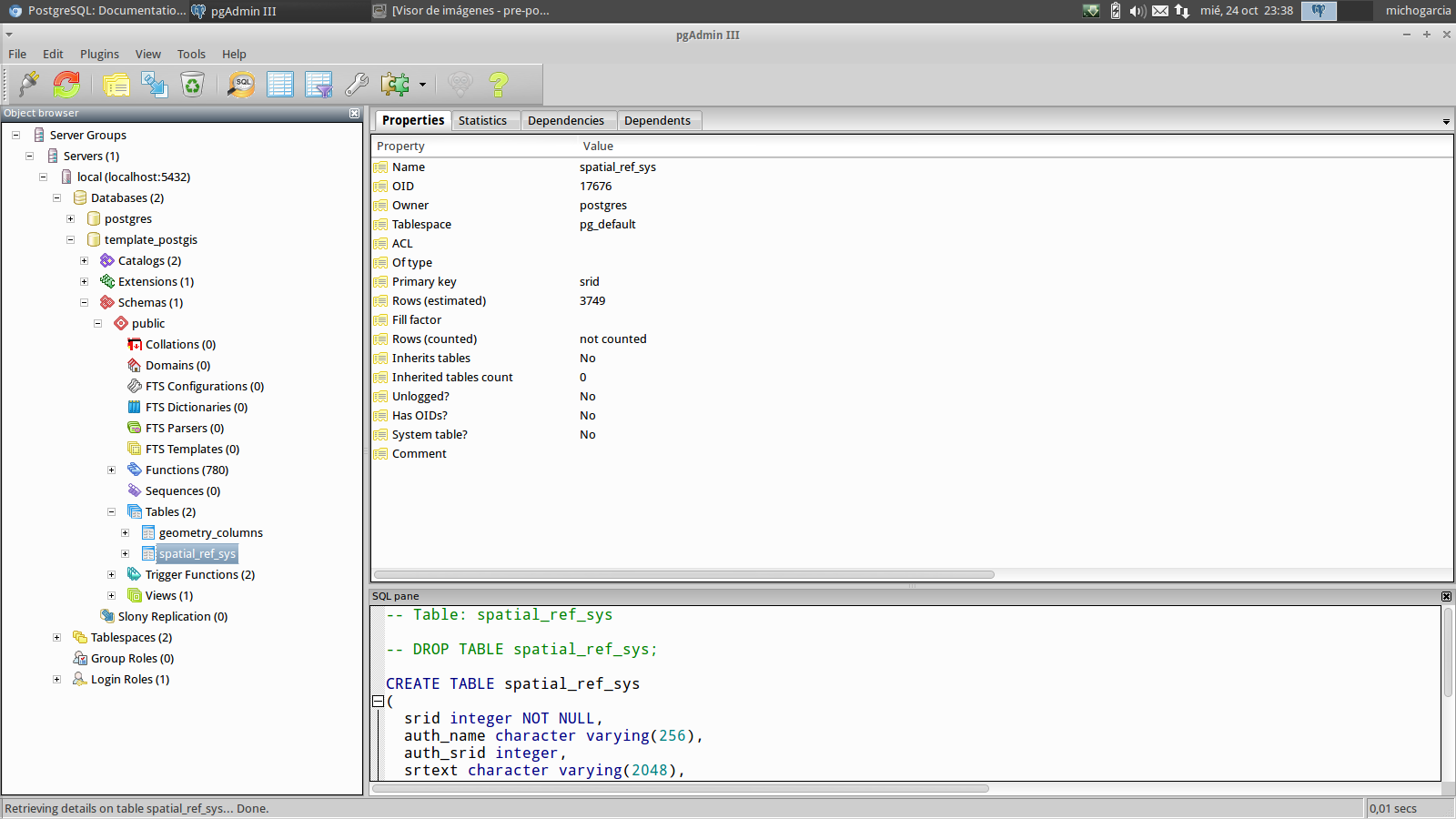The width and height of the screenshot is (1456, 819).
Task: Open the yellow question mark Help icon
Action: 498,85
